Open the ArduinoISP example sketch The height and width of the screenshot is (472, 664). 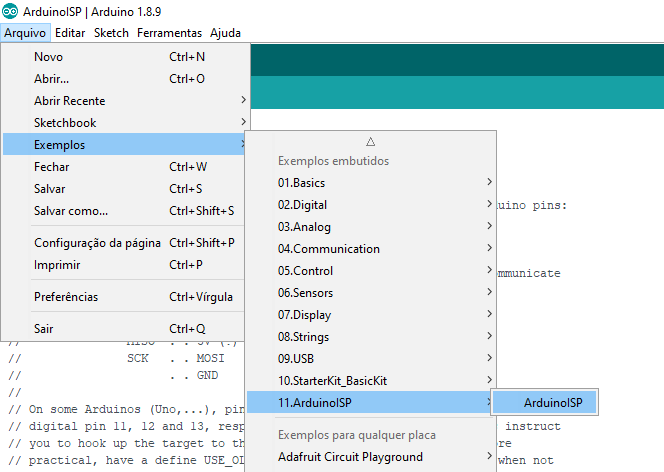(545, 402)
